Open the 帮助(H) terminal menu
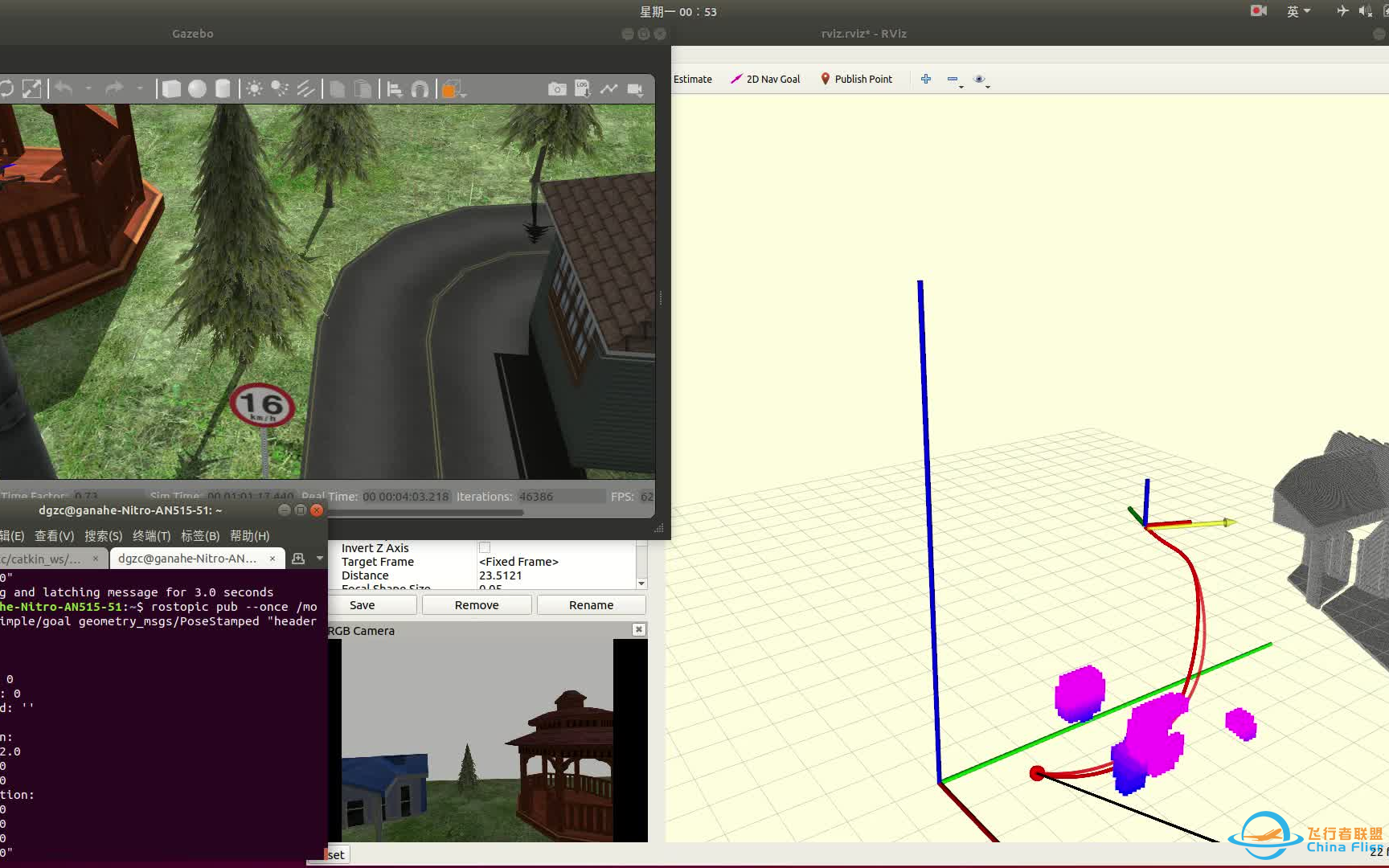The height and width of the screenshot is (868, 1389). point(250,535)
